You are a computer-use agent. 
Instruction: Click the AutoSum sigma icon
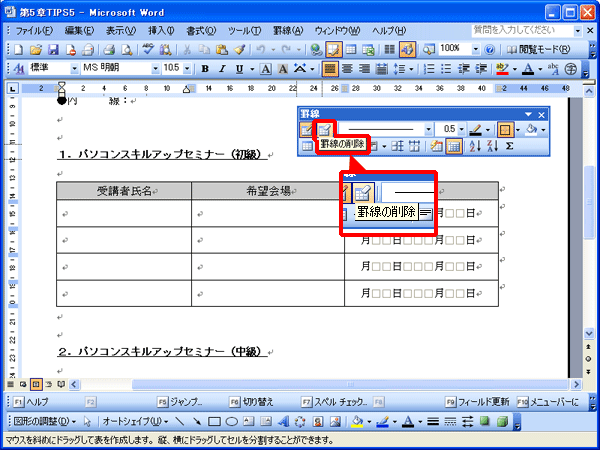click(x=509, y=146)
